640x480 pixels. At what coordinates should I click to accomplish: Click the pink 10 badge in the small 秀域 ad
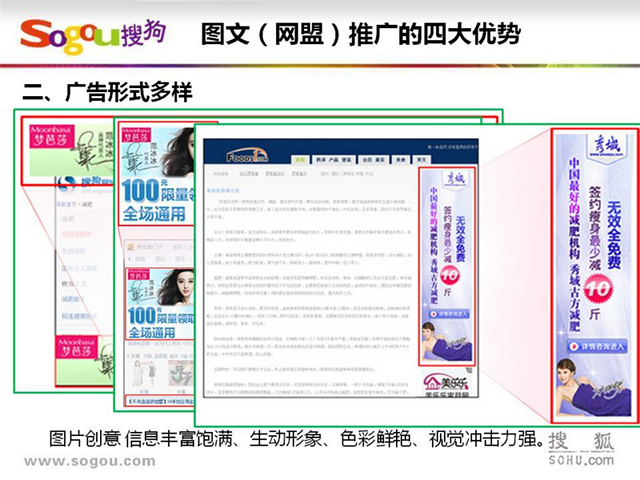(x=449, y=276)
